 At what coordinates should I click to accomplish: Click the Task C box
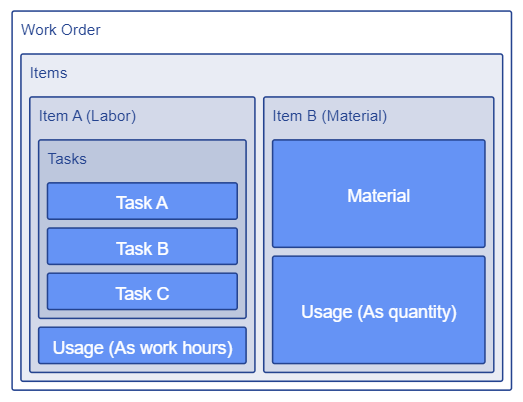pos(142,292)
